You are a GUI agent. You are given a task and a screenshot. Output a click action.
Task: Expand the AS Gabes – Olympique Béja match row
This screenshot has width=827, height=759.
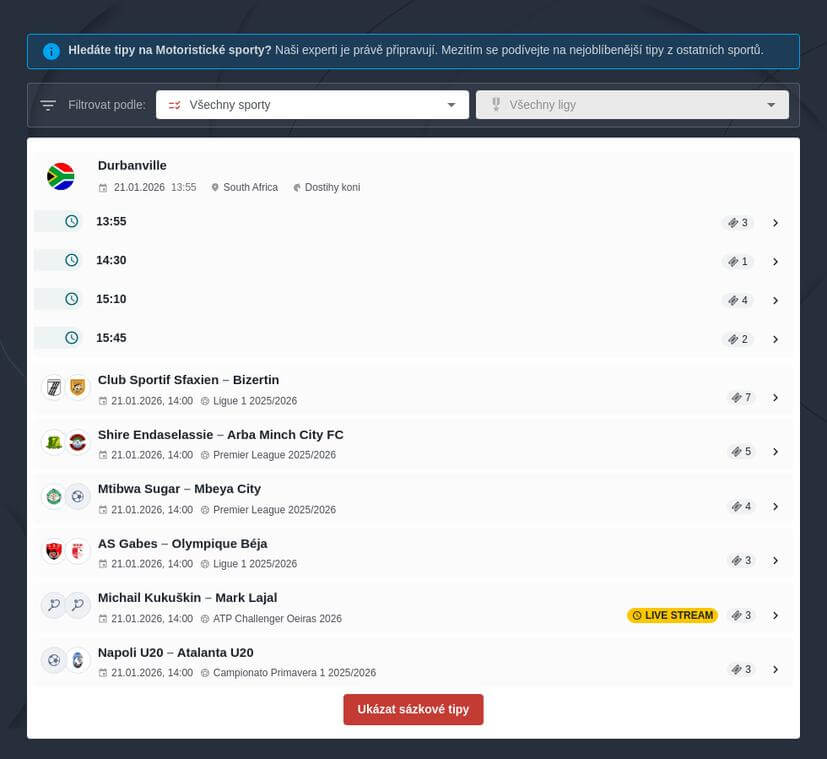click(x=776, y=560)
